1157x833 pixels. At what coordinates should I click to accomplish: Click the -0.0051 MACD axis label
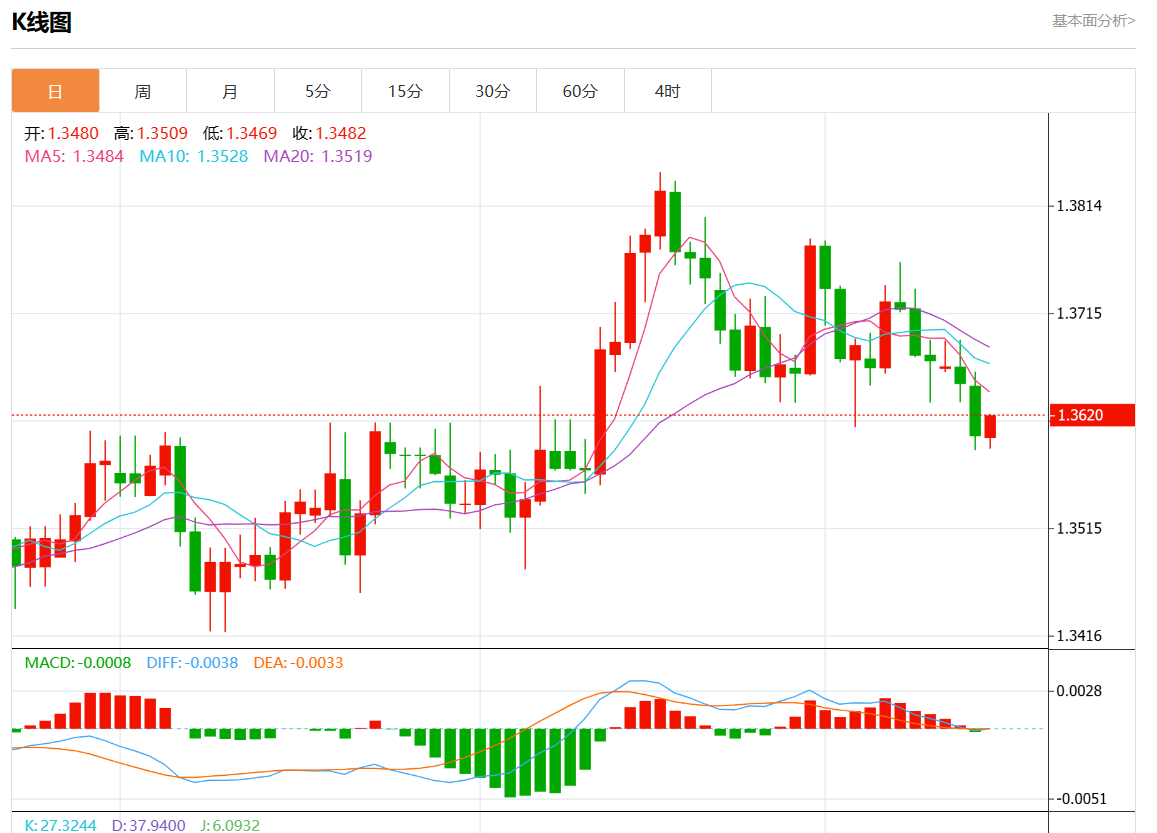coord(1081,799)
